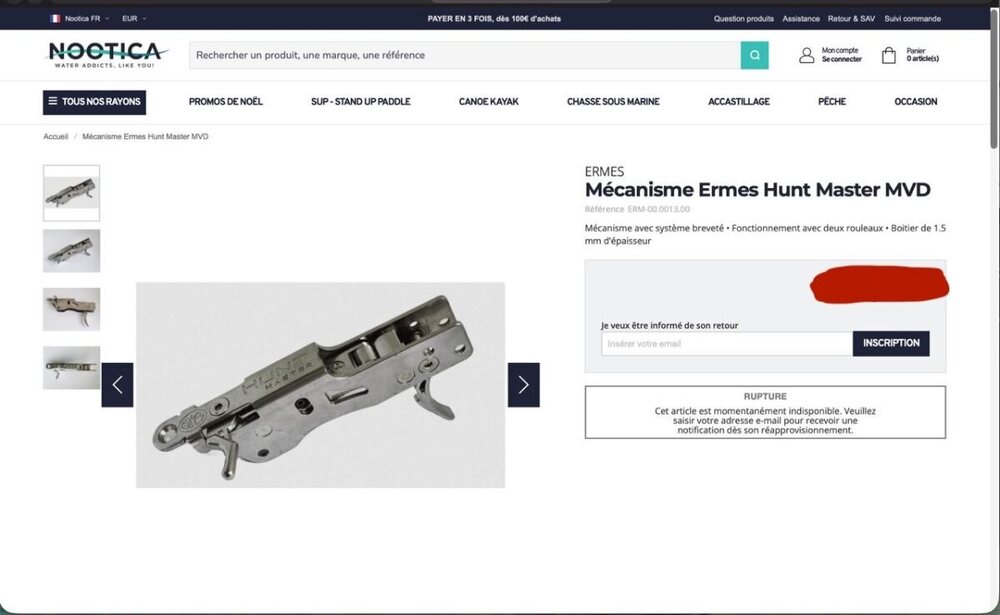Open the Suivi commande link
Viewport: 1000px width, 615px height.
point(912,18)
